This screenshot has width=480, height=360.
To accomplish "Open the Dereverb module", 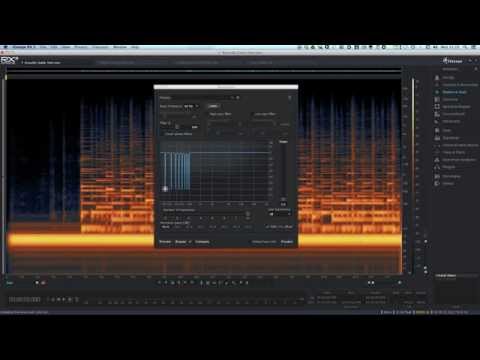I will point(451,121).
